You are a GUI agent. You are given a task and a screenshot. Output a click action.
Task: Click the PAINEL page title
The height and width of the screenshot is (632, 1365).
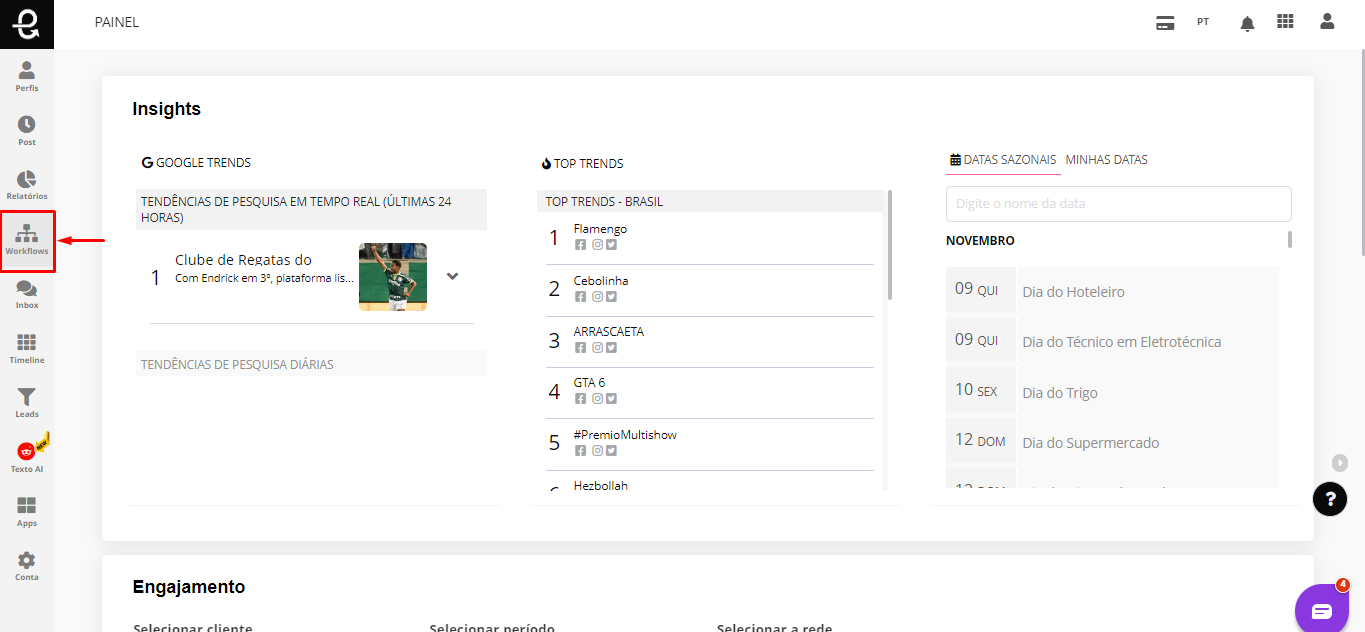[117, 22]
